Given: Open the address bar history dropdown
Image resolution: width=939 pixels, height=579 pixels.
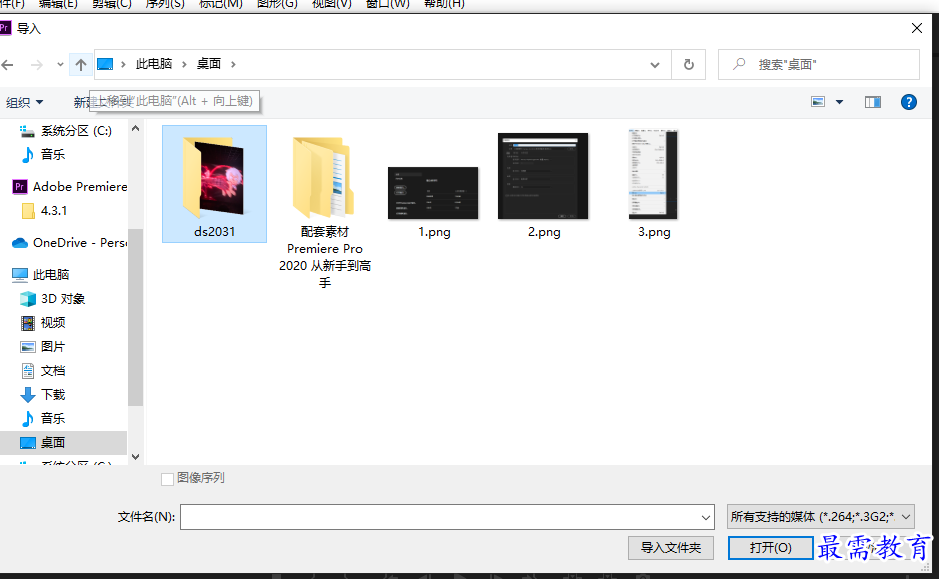Looking at the screenshot, I should click(x=655, y=65).
